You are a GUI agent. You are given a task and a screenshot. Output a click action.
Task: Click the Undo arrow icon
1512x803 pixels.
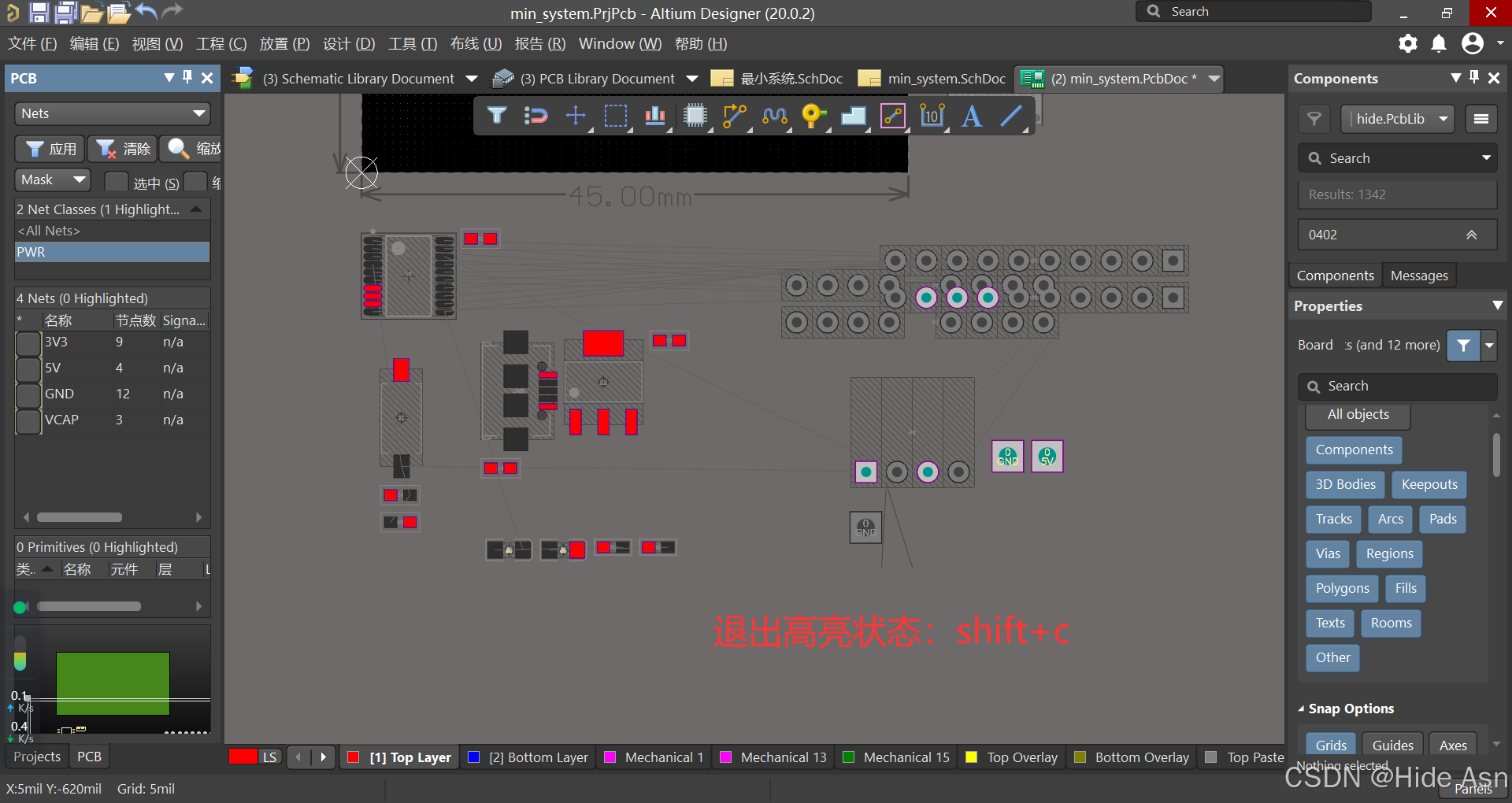(x=146, y=11)
